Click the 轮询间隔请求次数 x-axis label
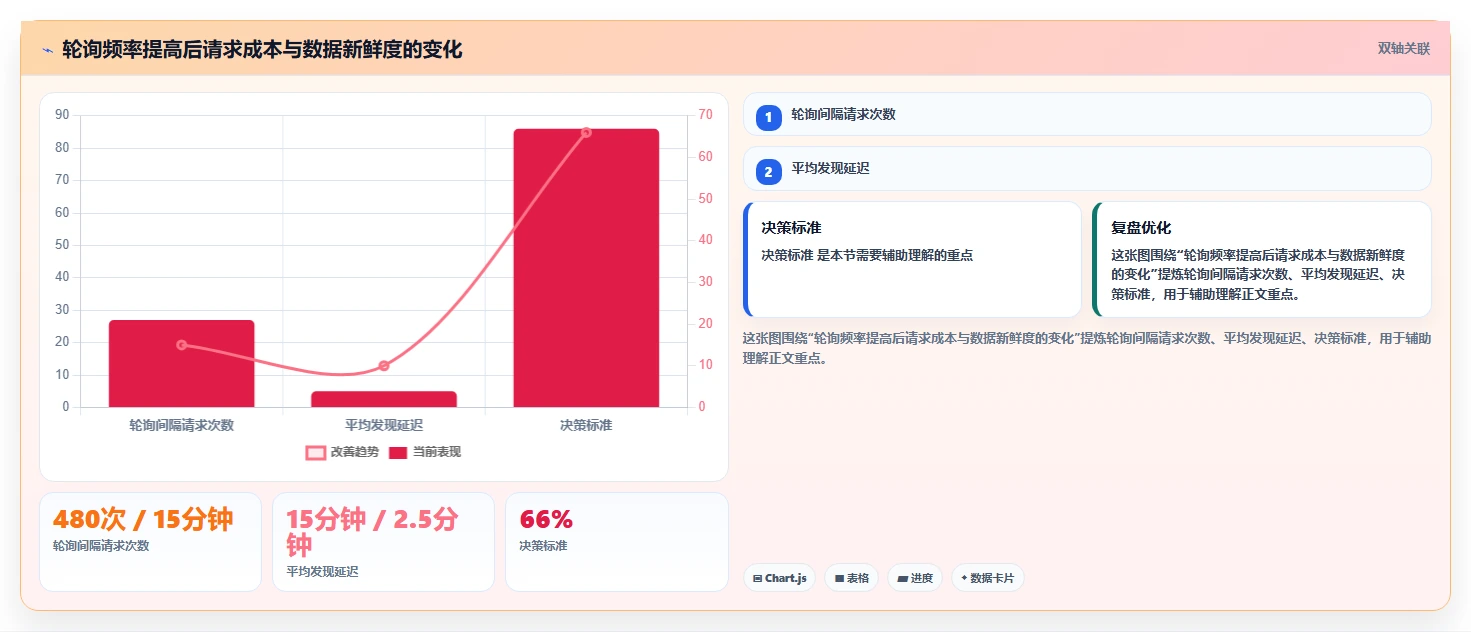Image resolution: width=1471 pixels, height=632 pixels. tap(182, 425)
